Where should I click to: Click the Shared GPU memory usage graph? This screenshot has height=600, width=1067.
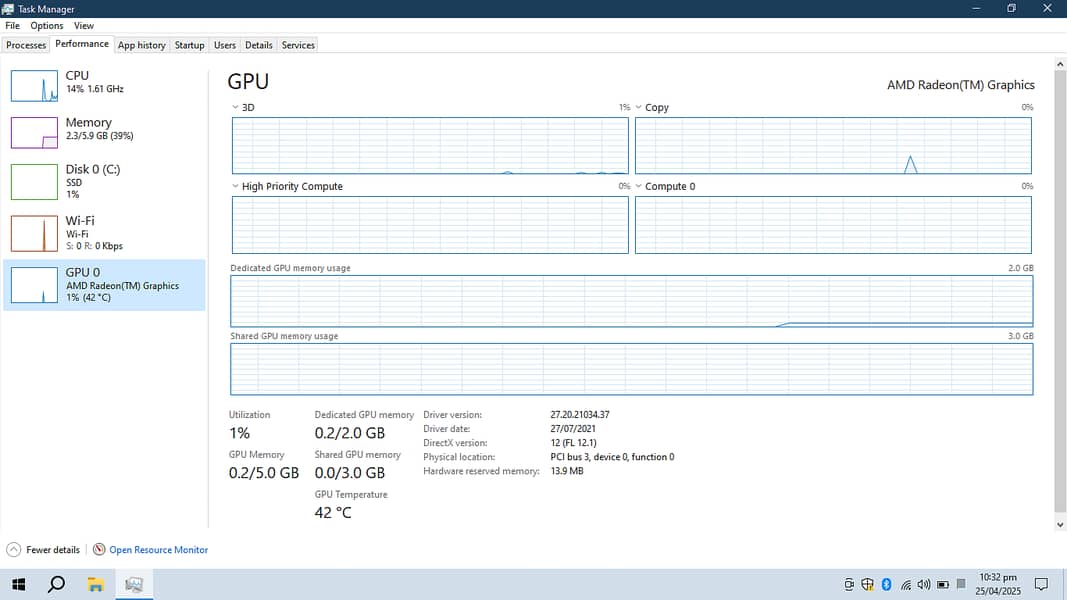point(631,369)
